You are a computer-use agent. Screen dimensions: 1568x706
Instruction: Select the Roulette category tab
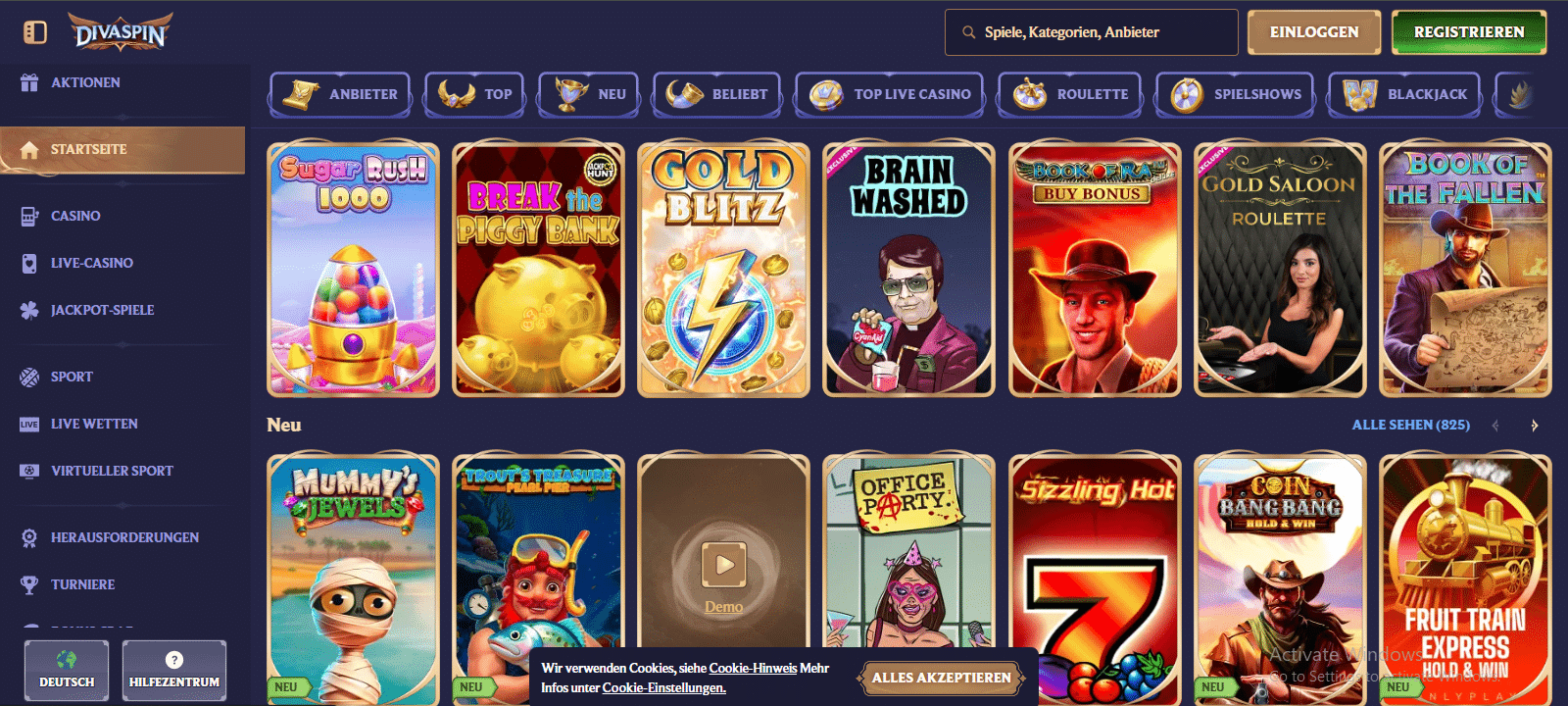1070,94
